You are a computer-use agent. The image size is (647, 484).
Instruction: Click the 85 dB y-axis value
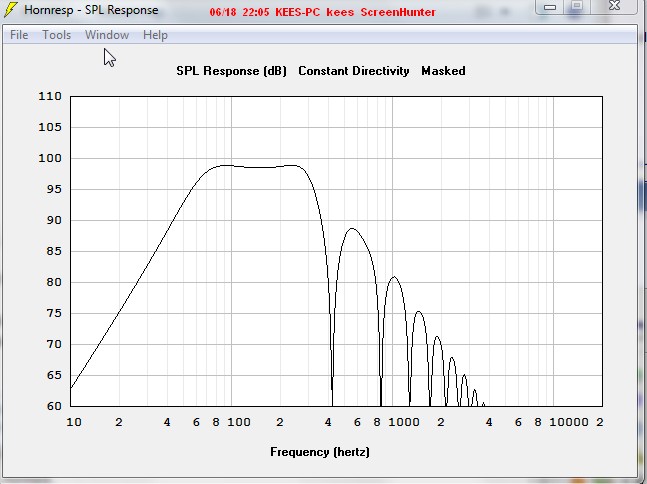(x=54, y=251)
